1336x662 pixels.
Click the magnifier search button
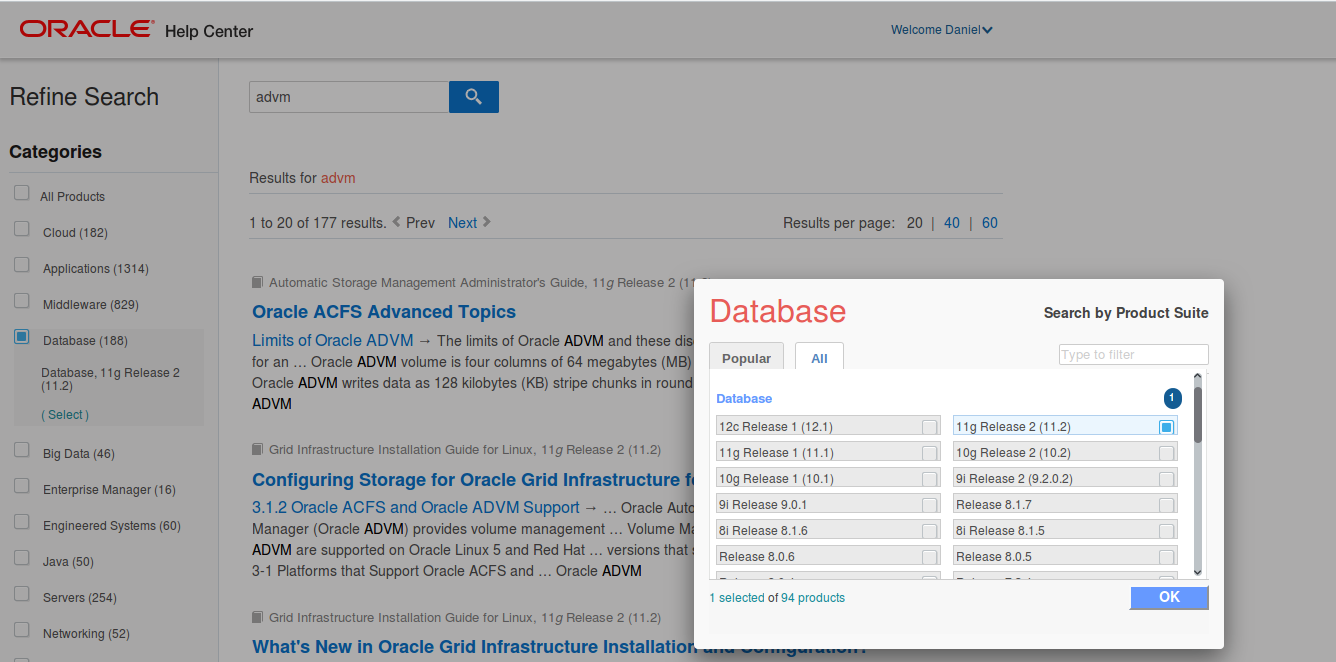(x=474, y=97)
